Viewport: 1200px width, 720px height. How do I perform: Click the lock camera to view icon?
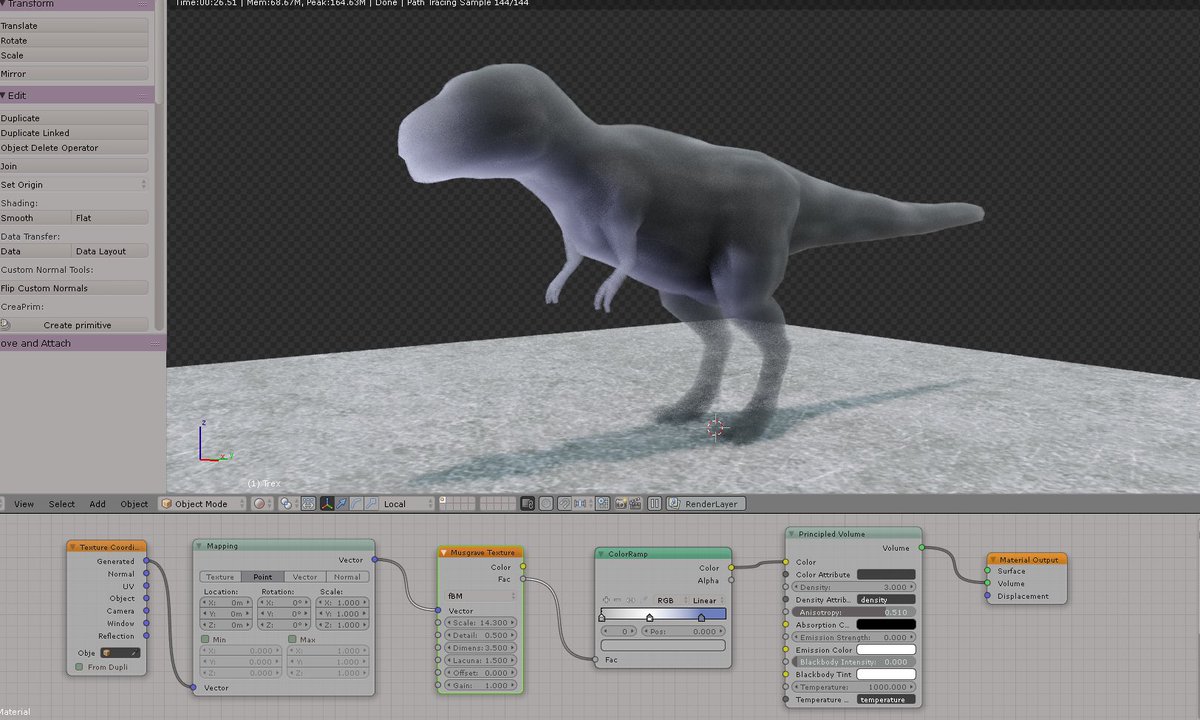[x=527, y=504]
